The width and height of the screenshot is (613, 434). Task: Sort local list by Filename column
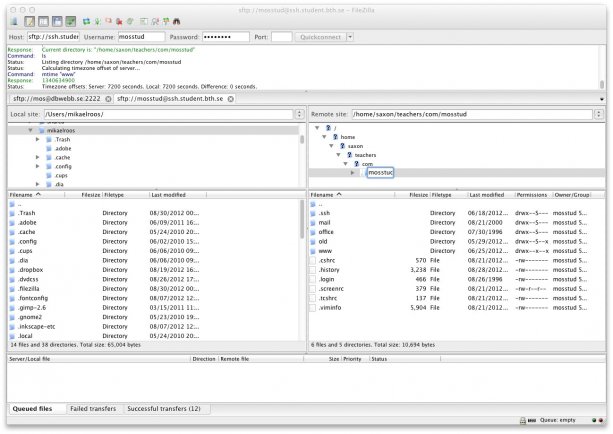click(36, 195)
